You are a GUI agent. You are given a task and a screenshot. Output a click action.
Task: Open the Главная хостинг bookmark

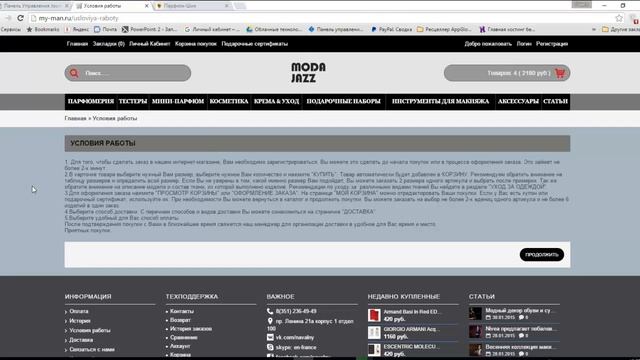pos(507,29)
